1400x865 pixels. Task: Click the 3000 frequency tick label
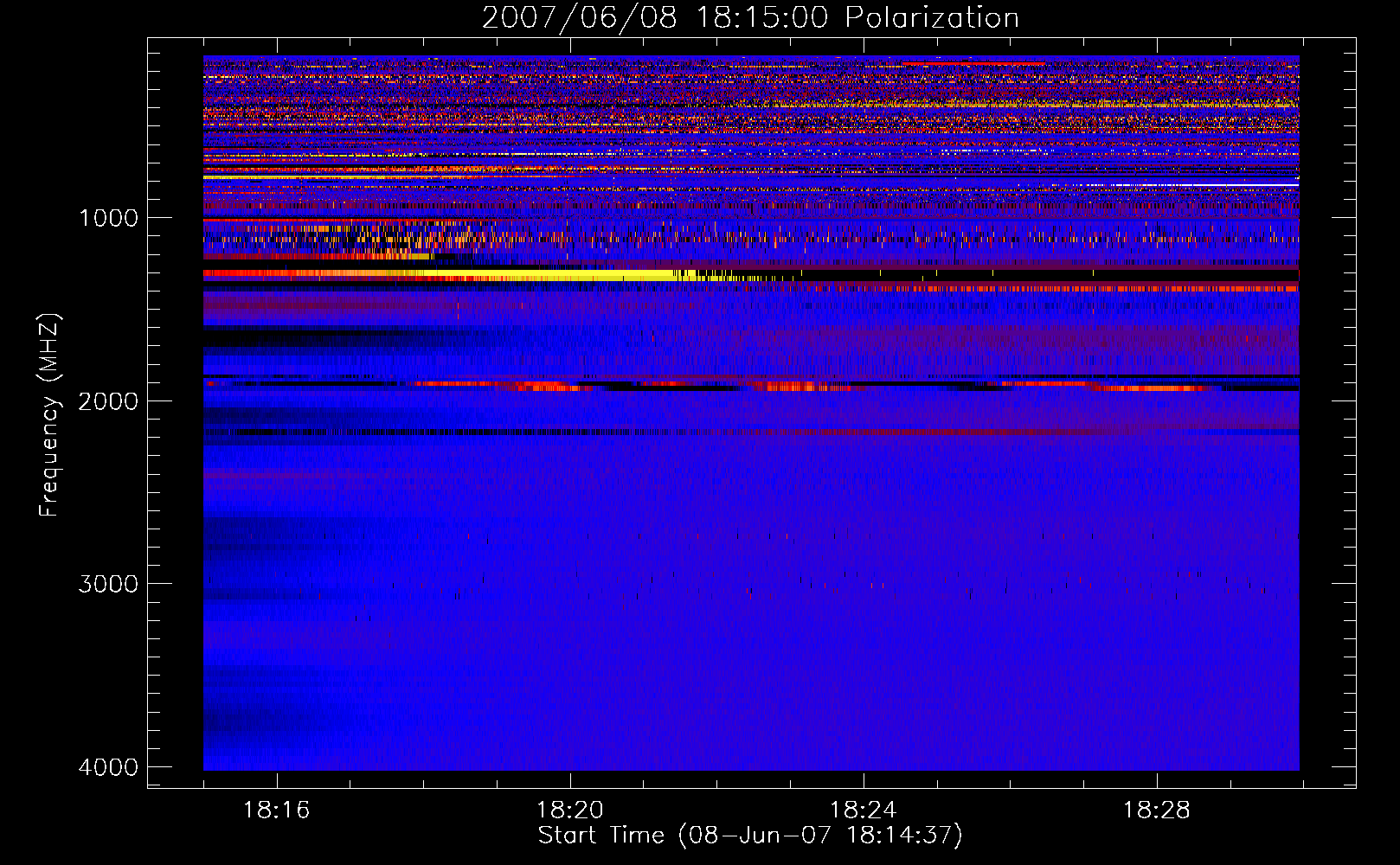click(108, 584)
